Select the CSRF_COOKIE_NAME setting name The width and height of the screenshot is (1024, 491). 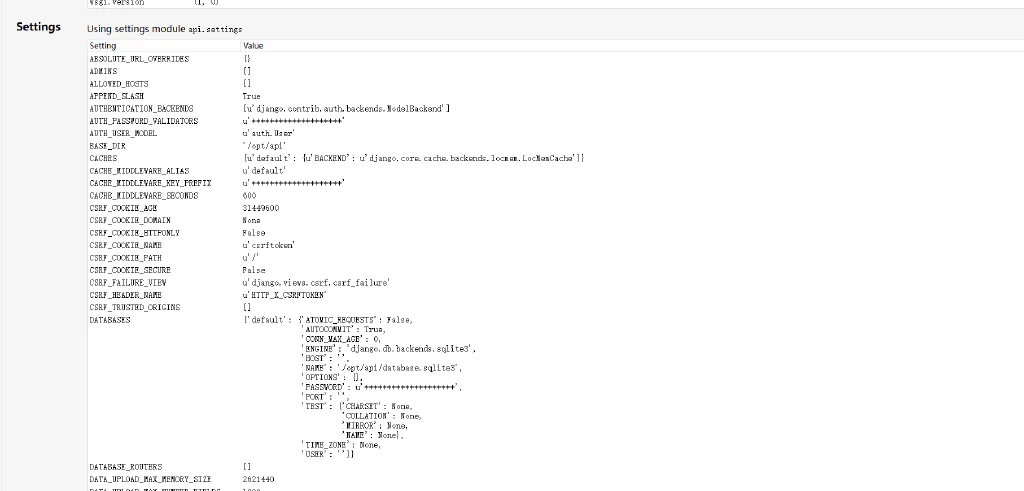125,246
